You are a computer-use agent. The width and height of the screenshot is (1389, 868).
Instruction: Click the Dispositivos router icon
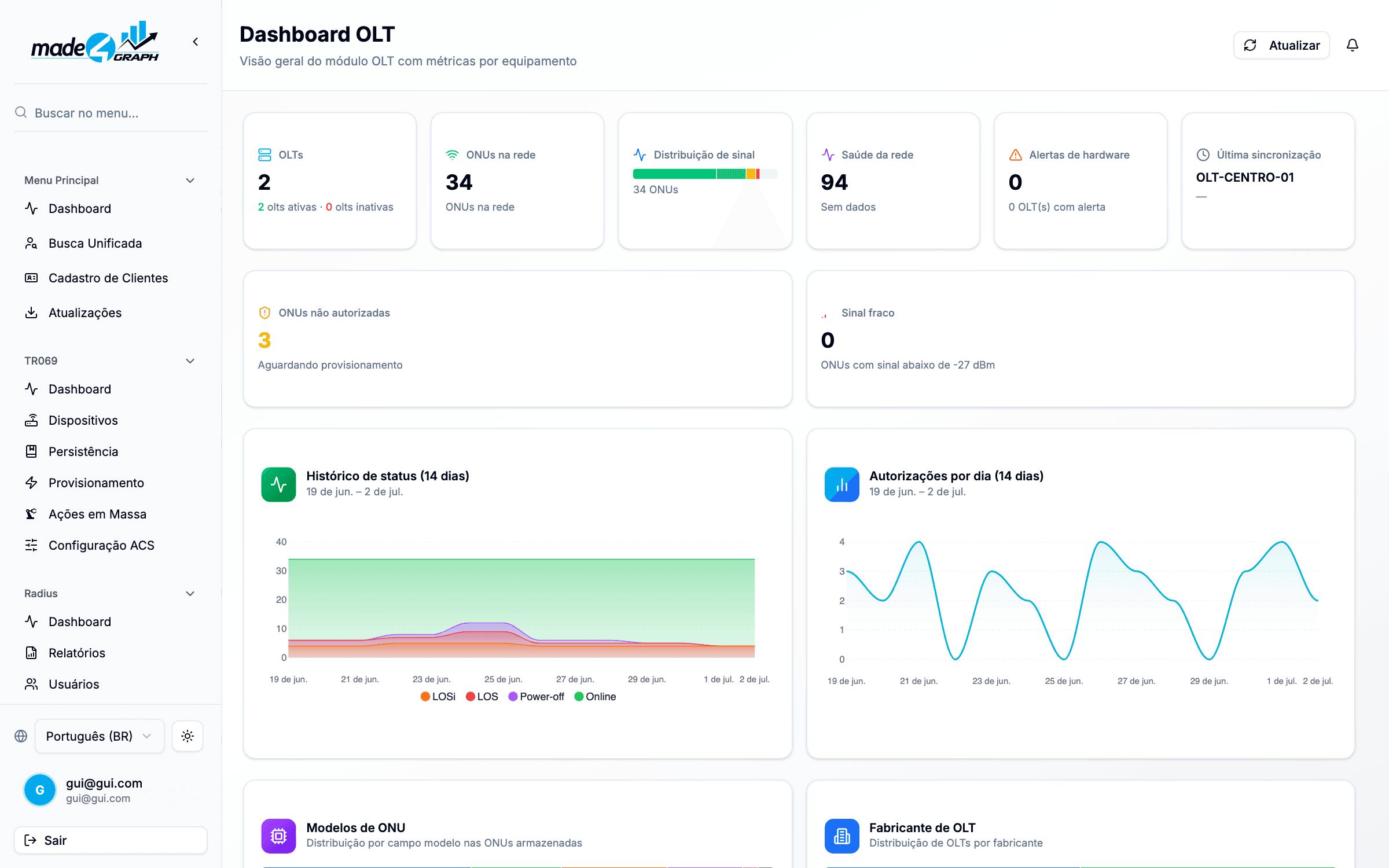click(31, 420)
